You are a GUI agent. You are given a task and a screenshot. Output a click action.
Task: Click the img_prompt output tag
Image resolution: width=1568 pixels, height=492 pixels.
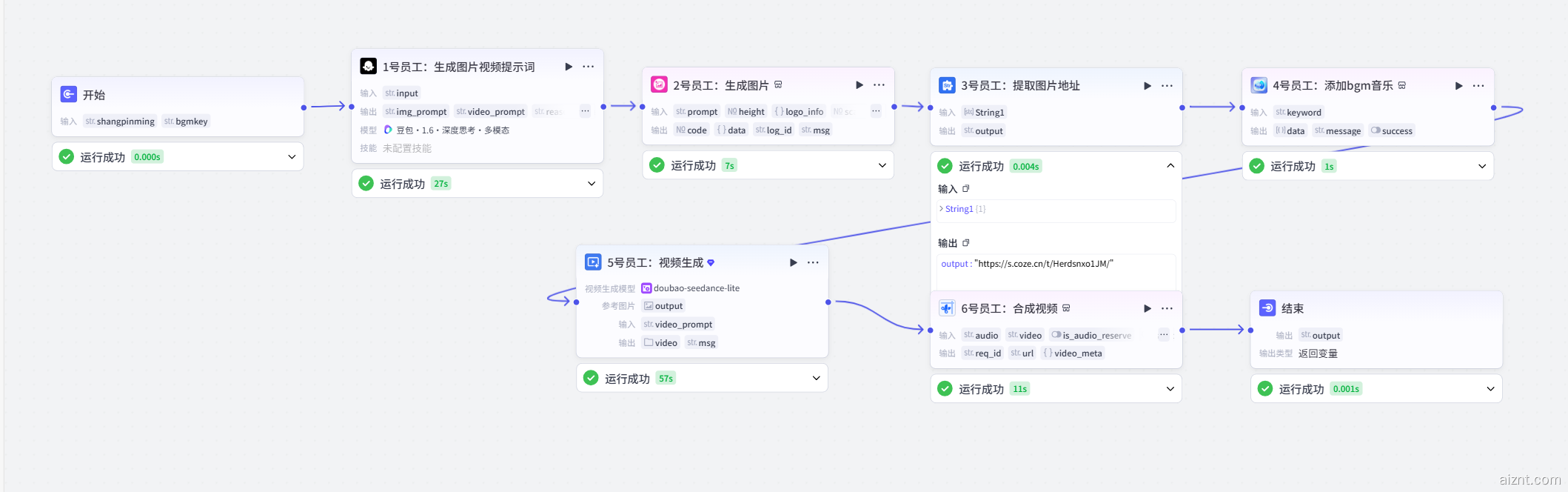coord(416,112)
